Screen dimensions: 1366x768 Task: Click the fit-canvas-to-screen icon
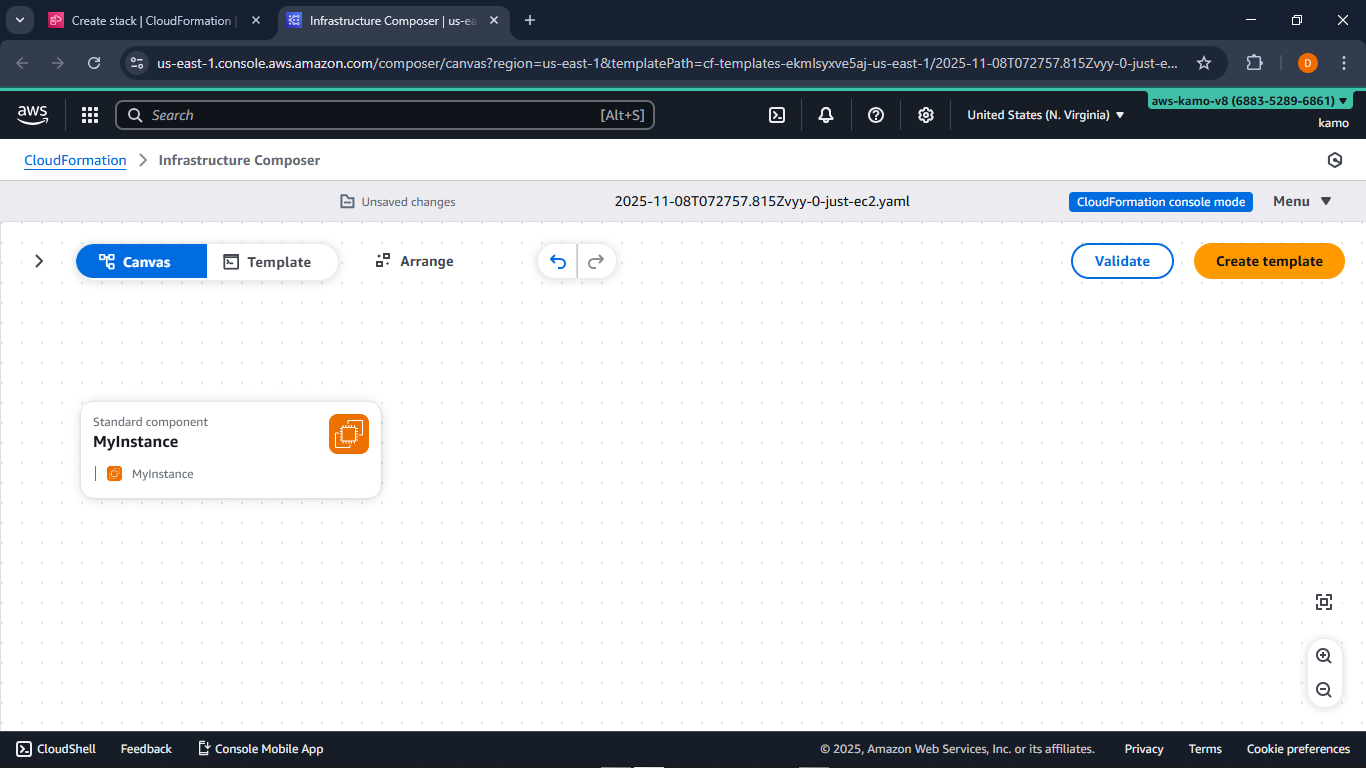(x=1324, y=601)
